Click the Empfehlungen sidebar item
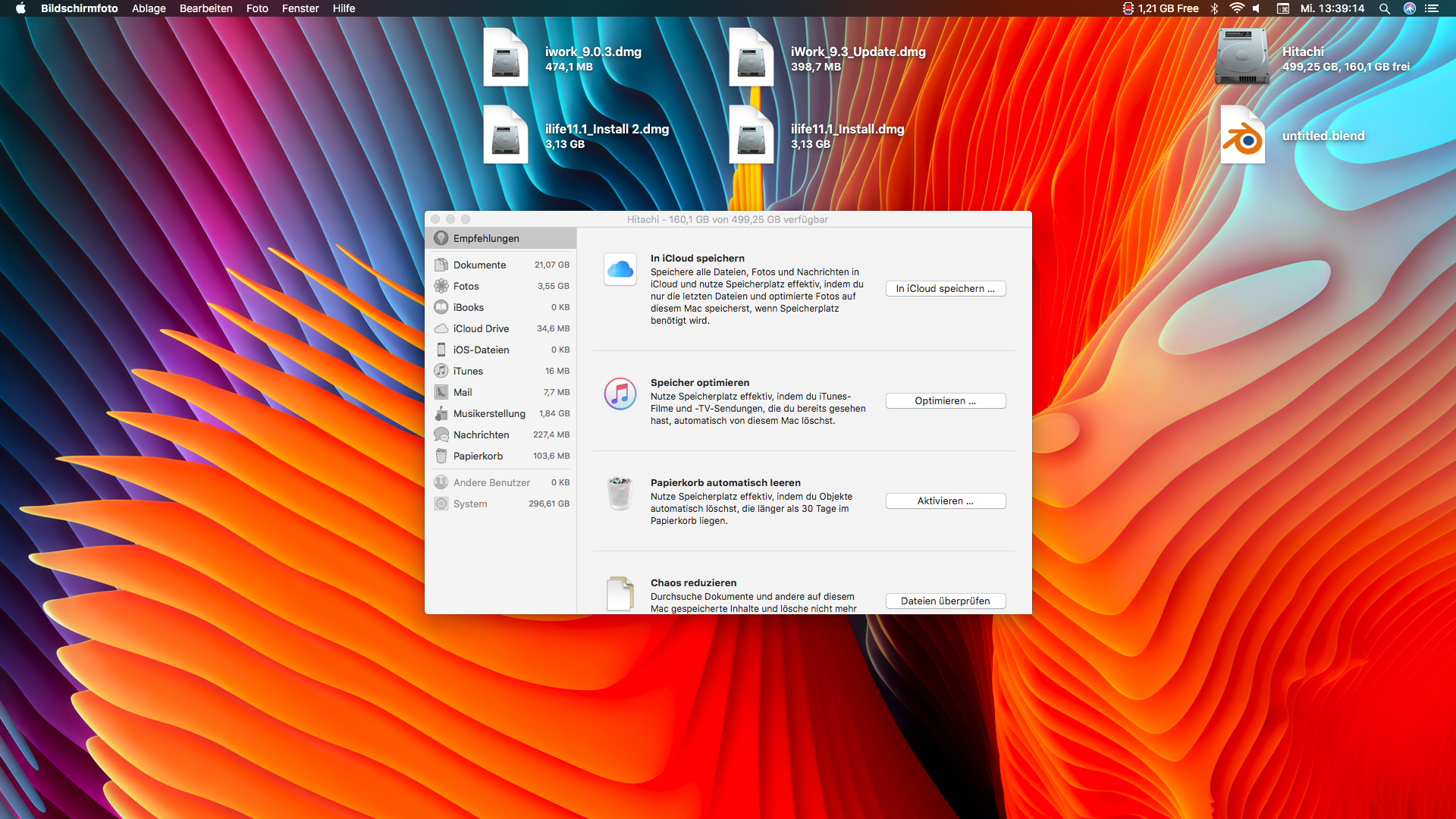The height and width of the screenshot is (819, 1456). click(x=486, y=238)
